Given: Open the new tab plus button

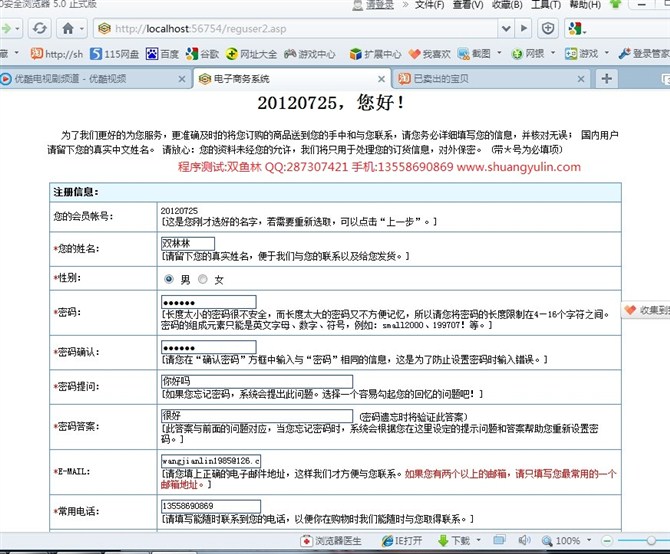Looking at the screenshot, I should tap(606, 77).
